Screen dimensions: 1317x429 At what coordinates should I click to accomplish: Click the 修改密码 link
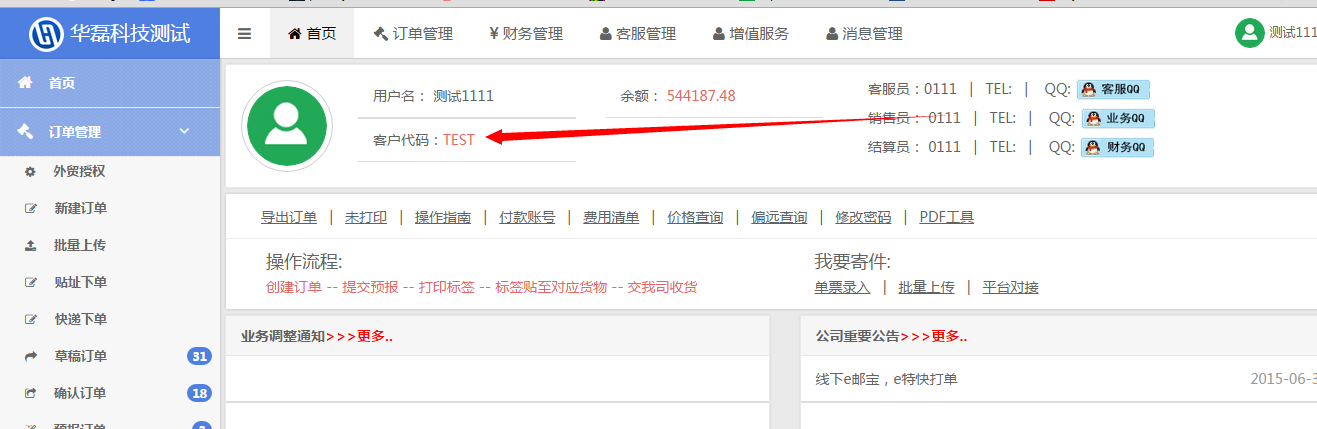(863, 217)
